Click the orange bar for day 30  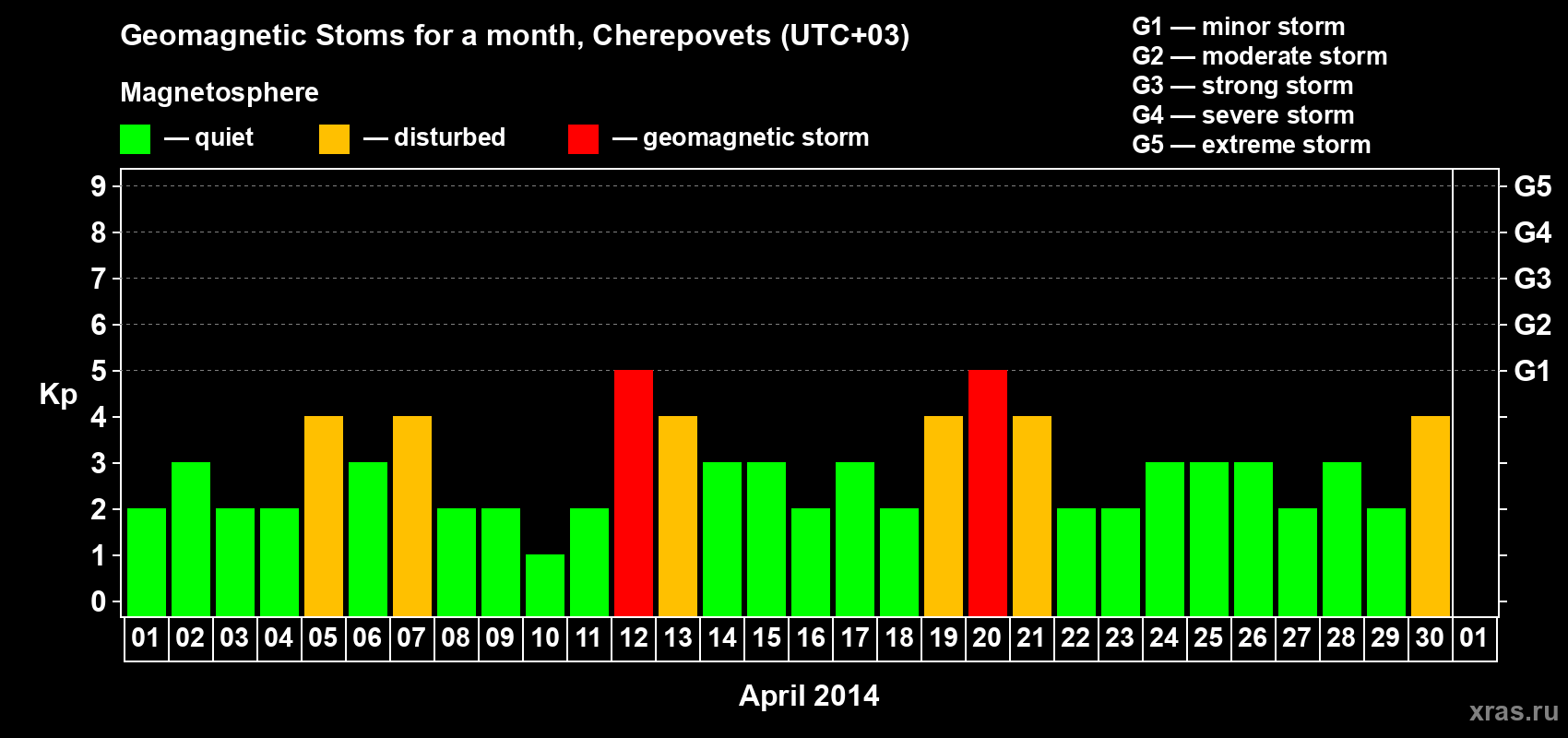1431,517
